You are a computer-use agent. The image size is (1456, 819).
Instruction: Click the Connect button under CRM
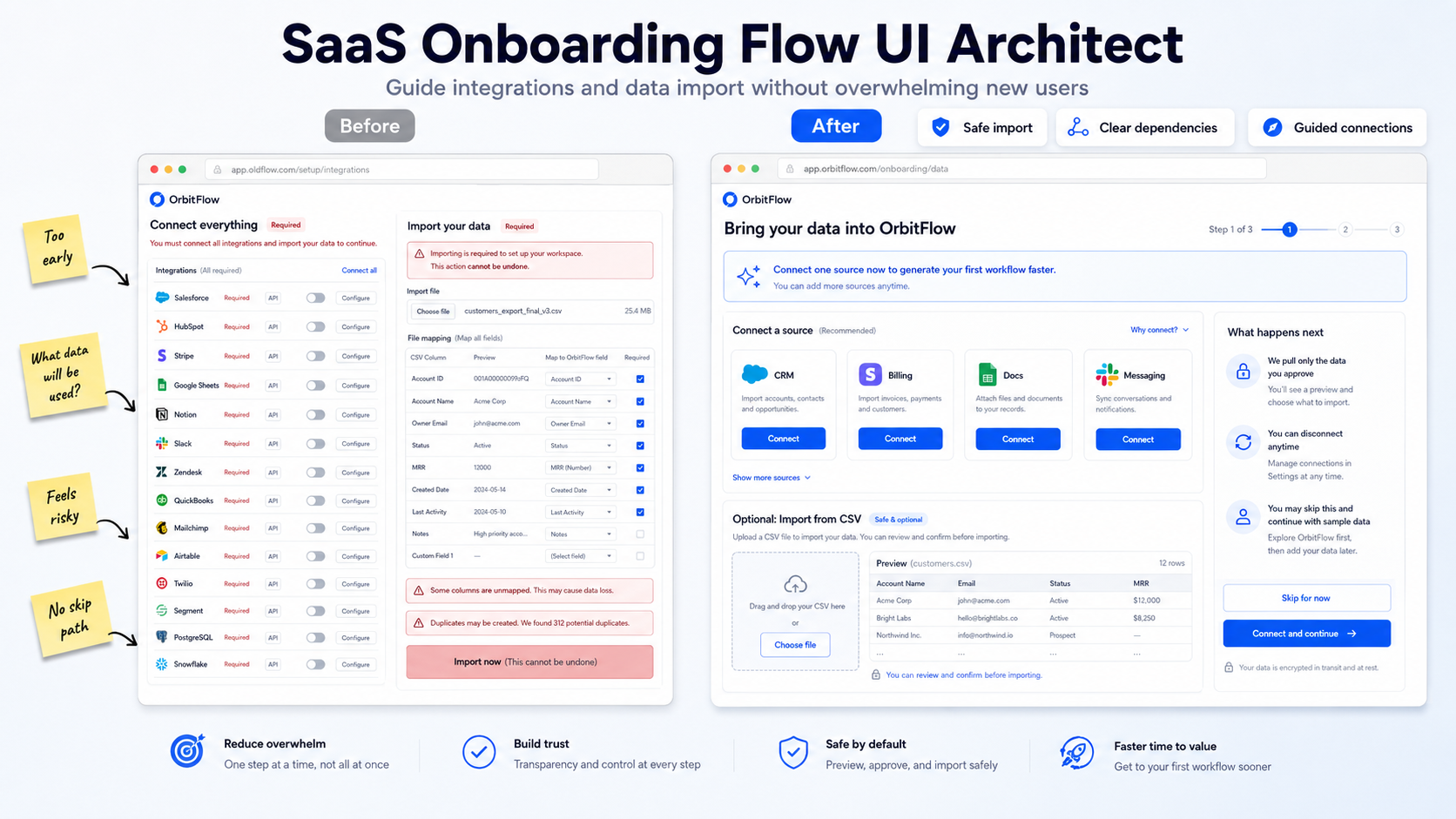(784, 439)
